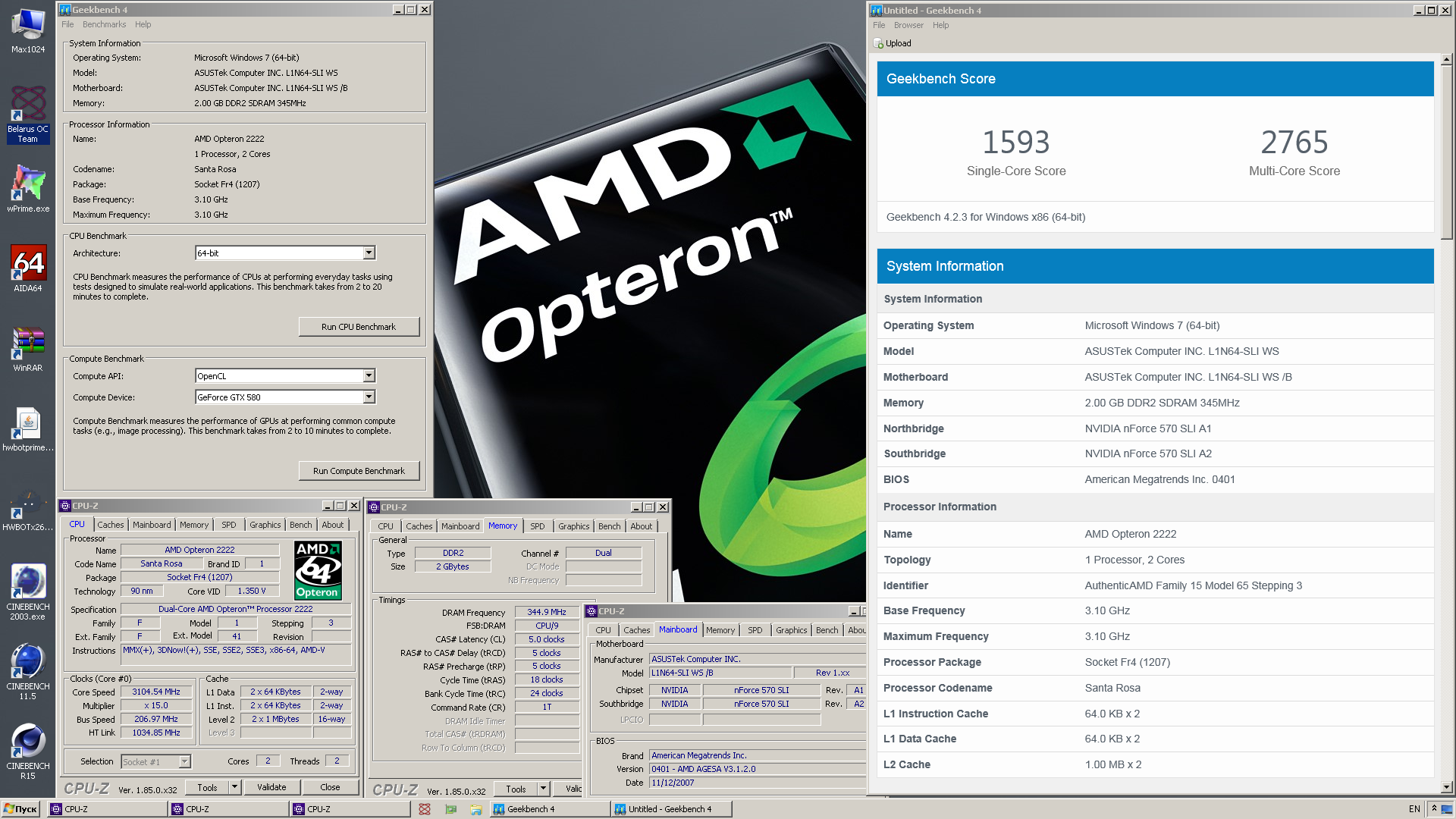1456x819 pixels.
Task: Select the Memory tab in the Mainboard CPU-Z window
Action: [x=720, y=630]
